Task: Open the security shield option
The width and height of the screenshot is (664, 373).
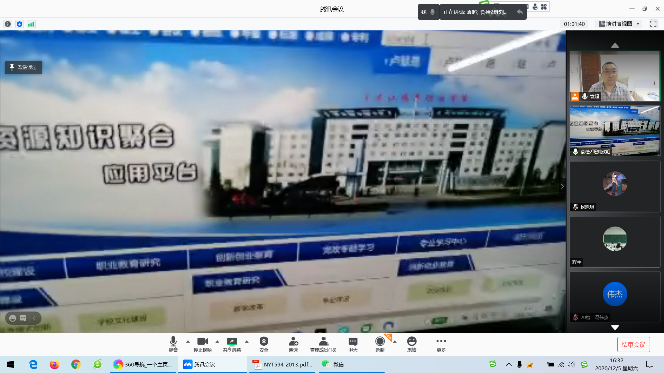Action: pos(264,344)
